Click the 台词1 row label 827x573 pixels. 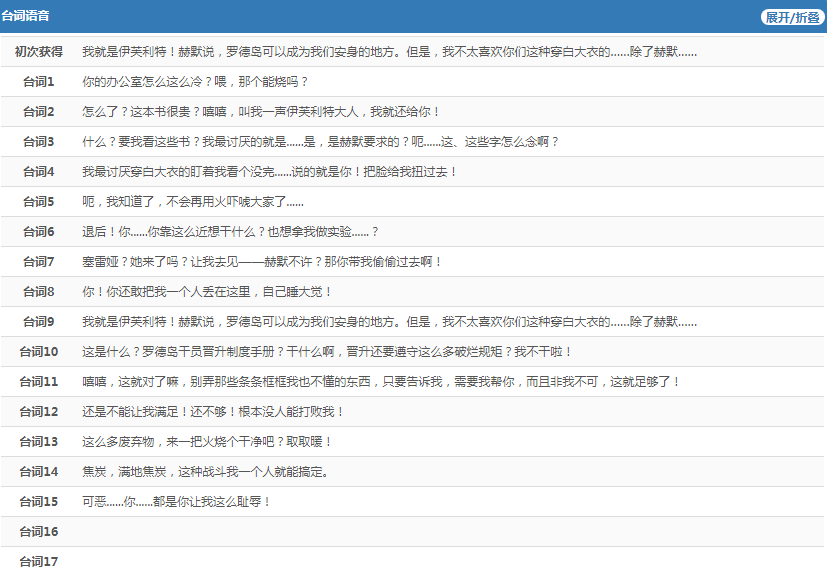[38, 81]
